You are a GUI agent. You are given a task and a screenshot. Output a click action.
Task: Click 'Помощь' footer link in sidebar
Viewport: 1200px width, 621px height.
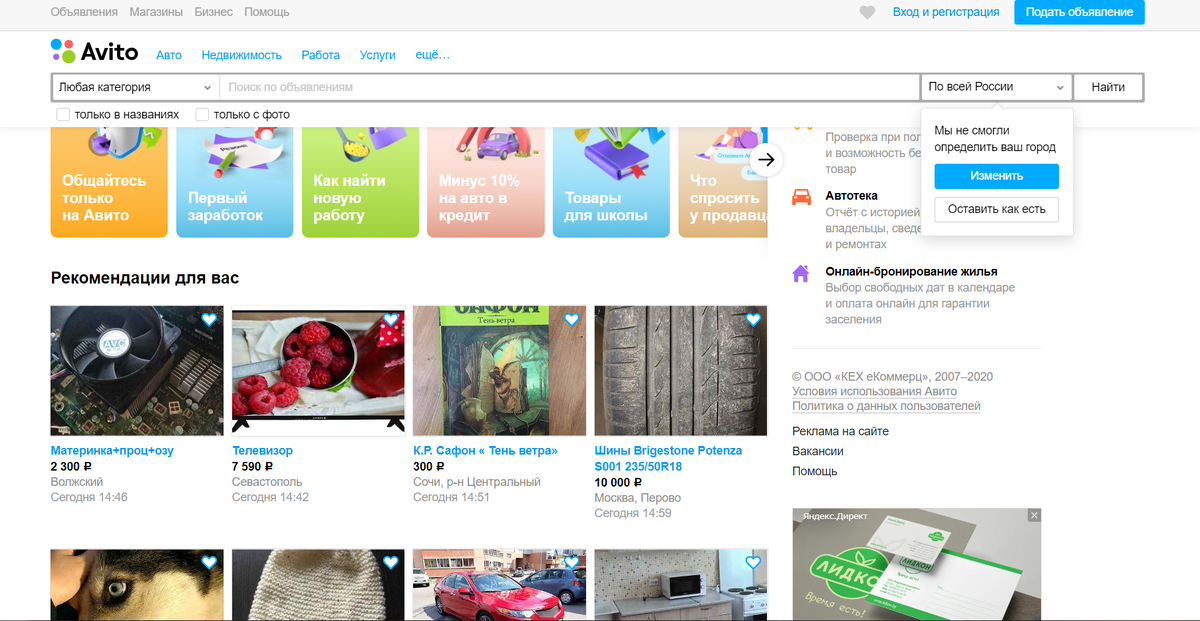815,471
